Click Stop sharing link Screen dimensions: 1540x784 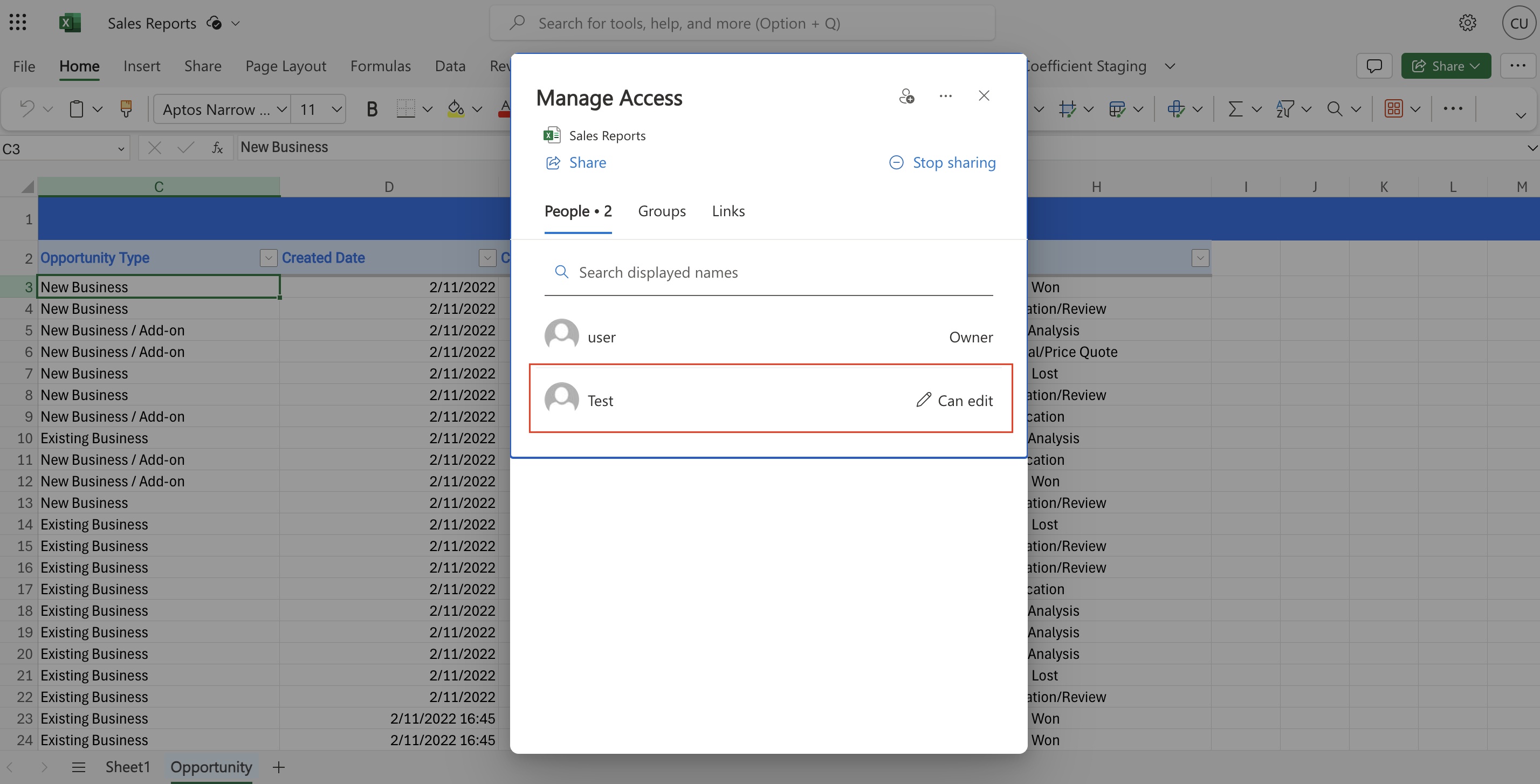tap(942, 163)
